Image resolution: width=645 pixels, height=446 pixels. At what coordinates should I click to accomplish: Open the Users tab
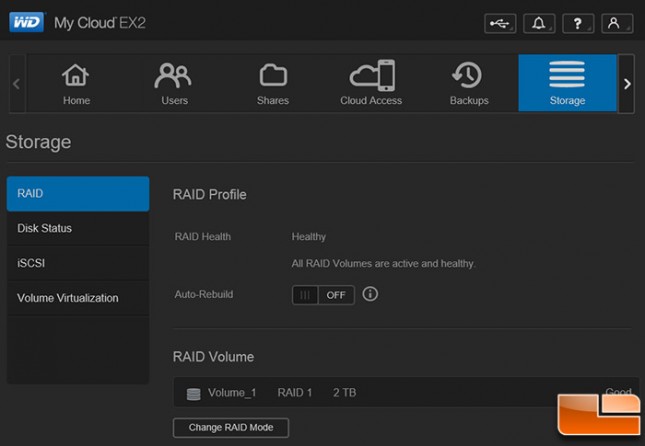(174, 84)
